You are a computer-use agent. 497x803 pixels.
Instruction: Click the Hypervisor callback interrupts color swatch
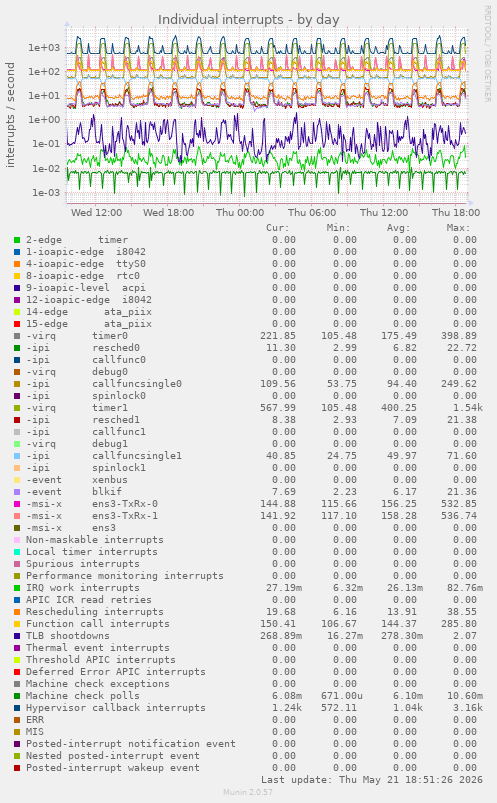(x=17, y=708)
